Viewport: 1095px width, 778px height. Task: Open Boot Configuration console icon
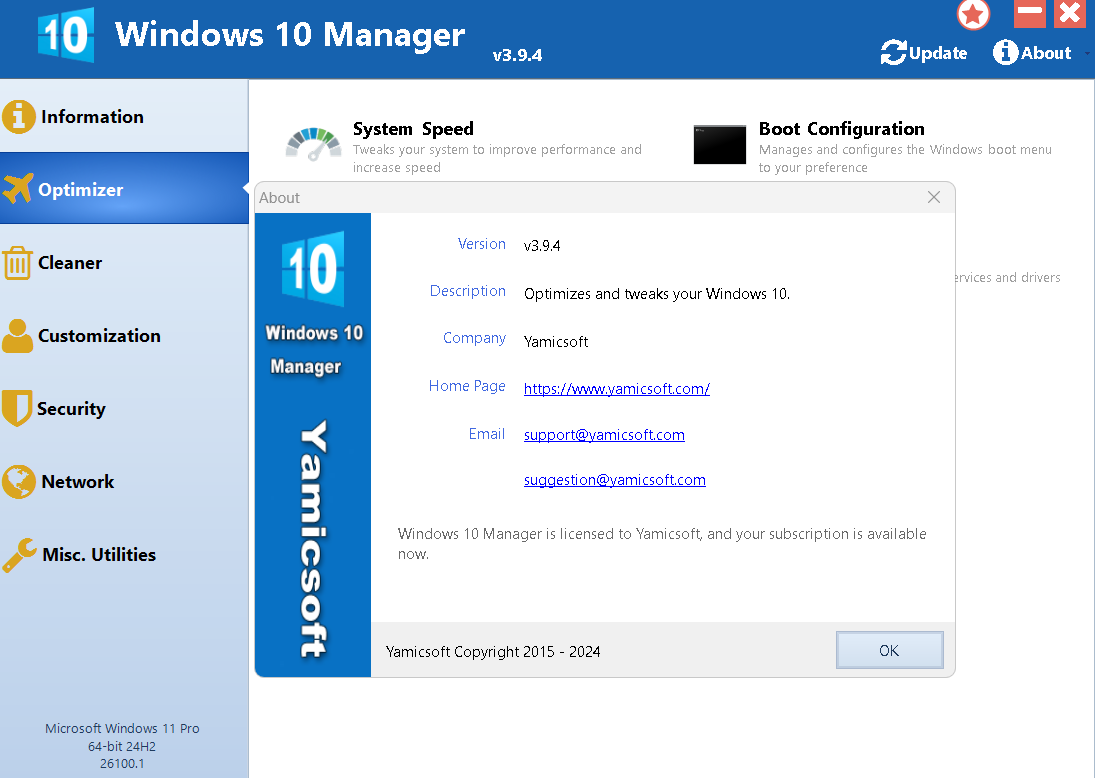pos(719,145)
